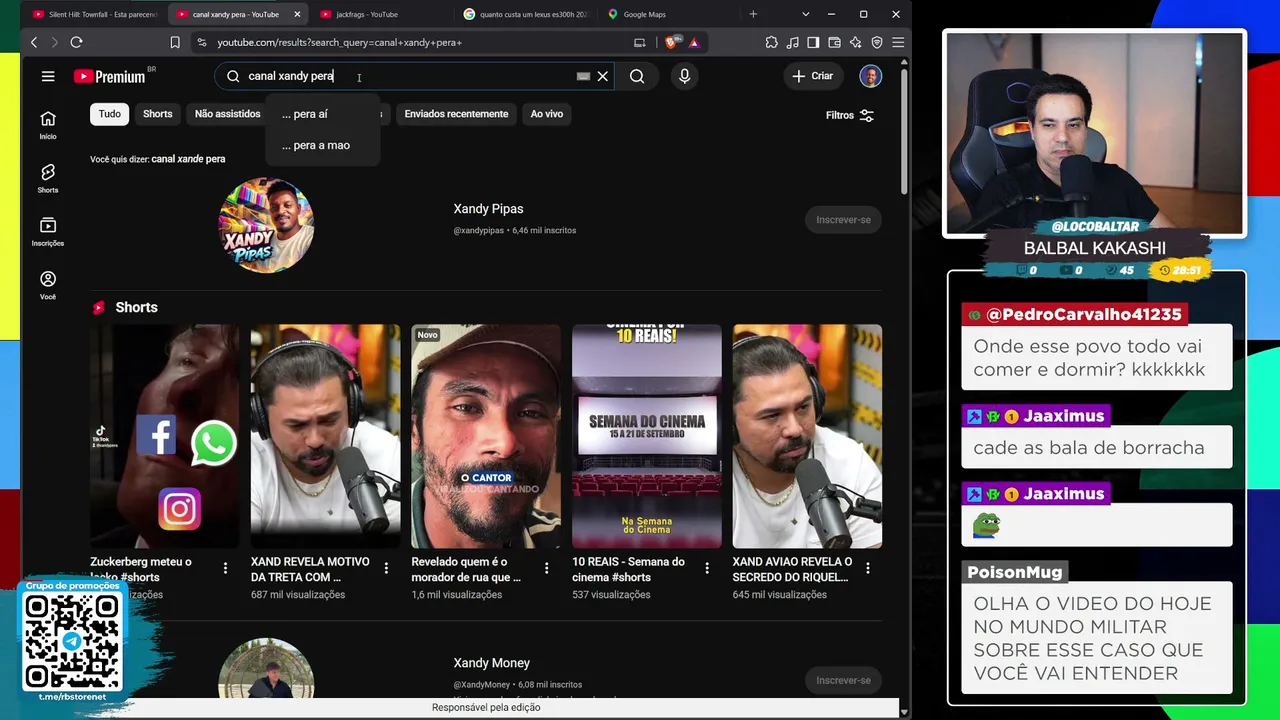
Task: Open options for "Zuckerberg meteu o louco" short
Action: pyautogui.click(x=225, y=568)
